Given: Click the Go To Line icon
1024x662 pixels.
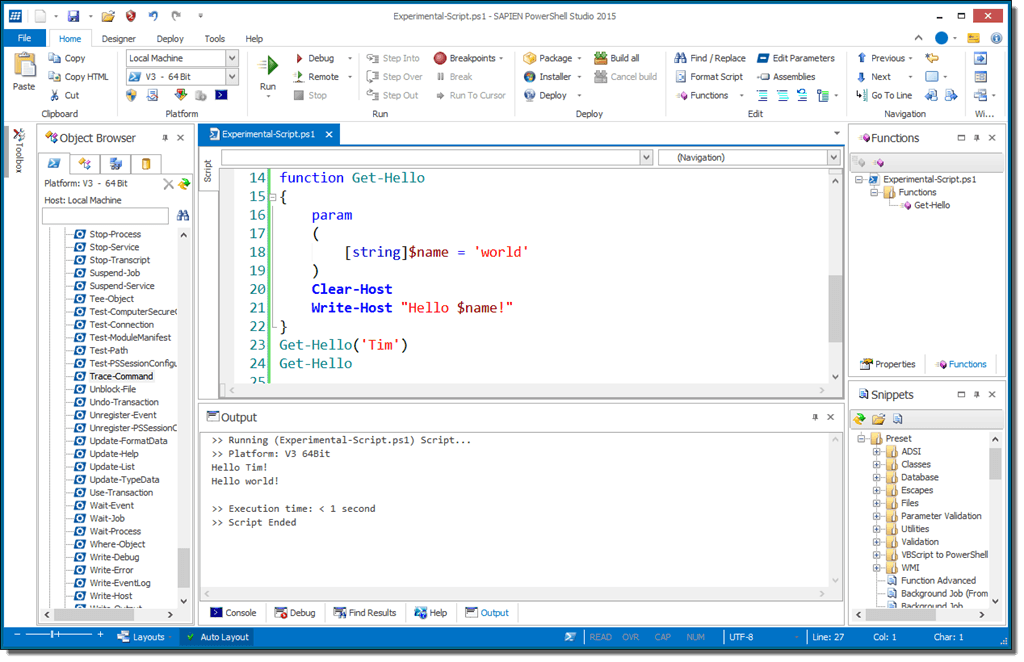Looking at the screenshot, I should (861, 96).
